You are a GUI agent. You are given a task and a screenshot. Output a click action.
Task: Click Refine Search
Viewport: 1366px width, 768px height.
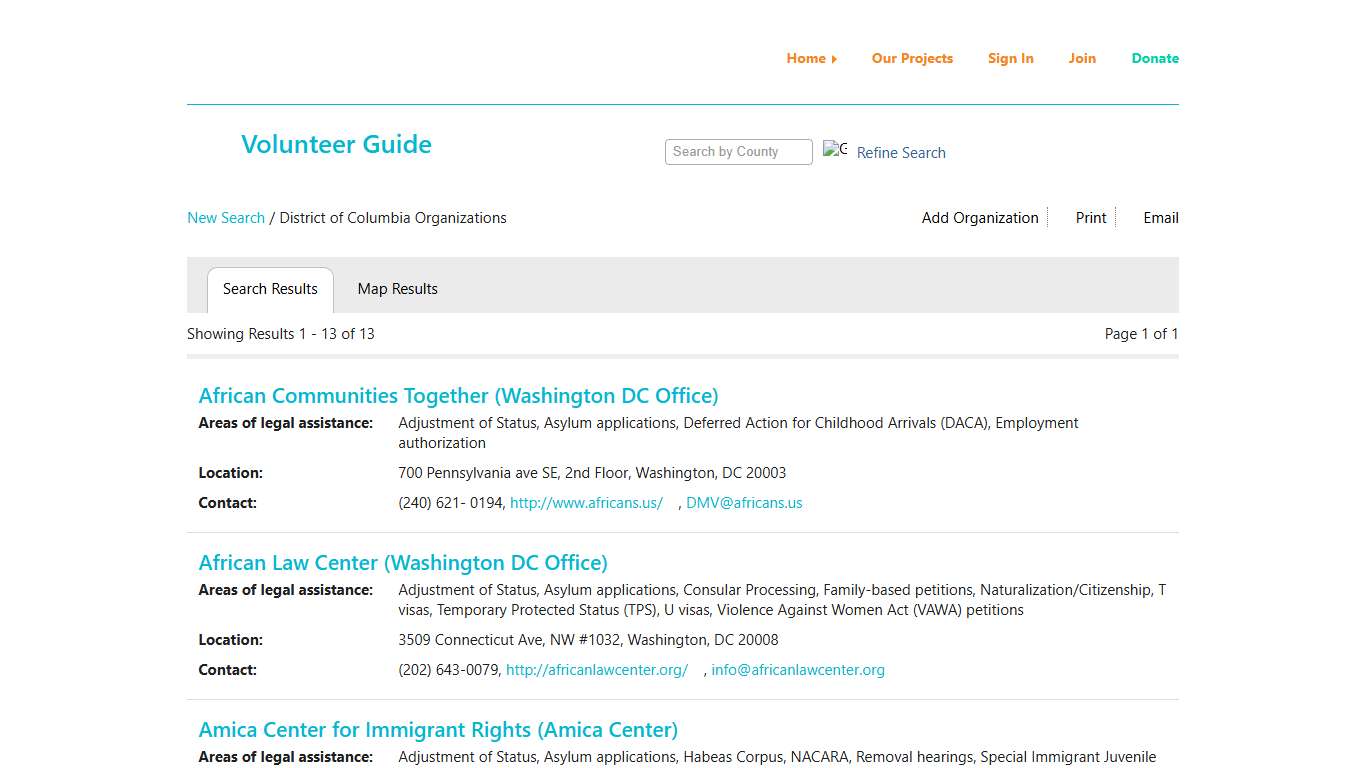point(900,152)
